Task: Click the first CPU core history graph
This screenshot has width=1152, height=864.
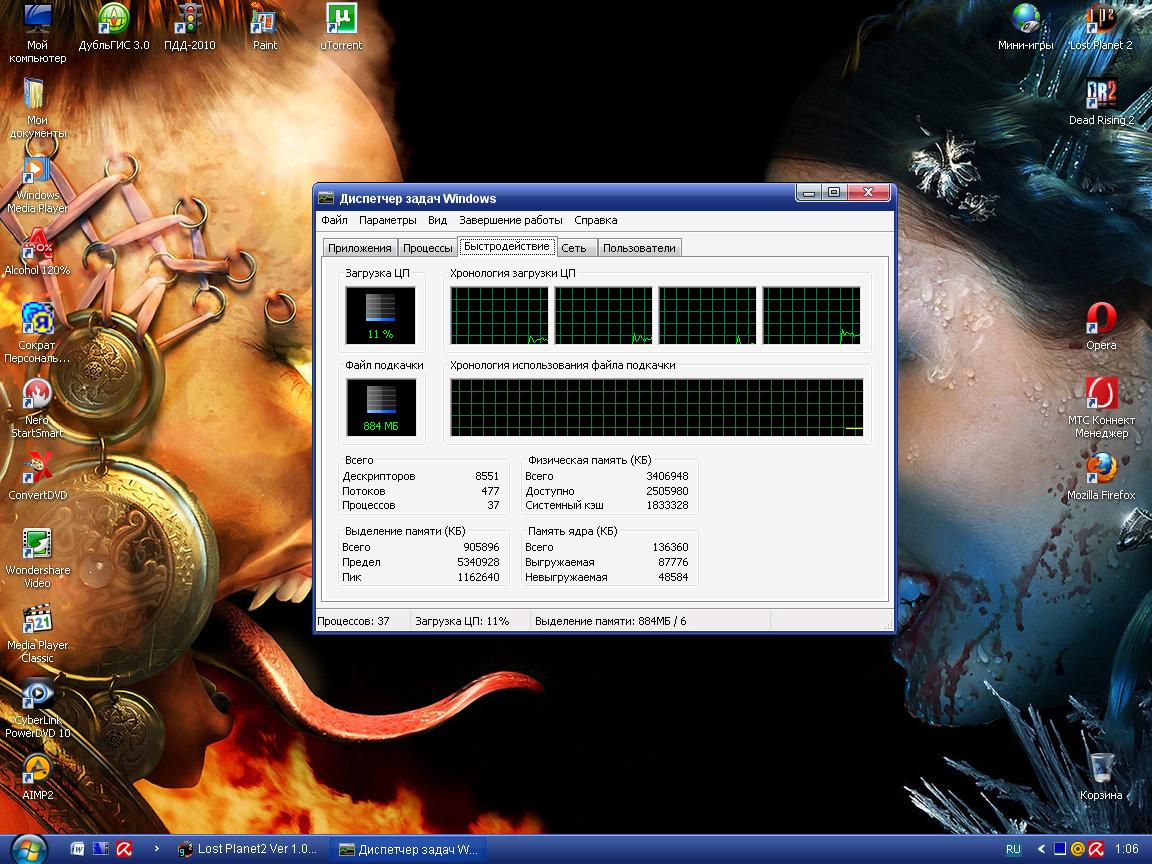Action: (500, 315)
